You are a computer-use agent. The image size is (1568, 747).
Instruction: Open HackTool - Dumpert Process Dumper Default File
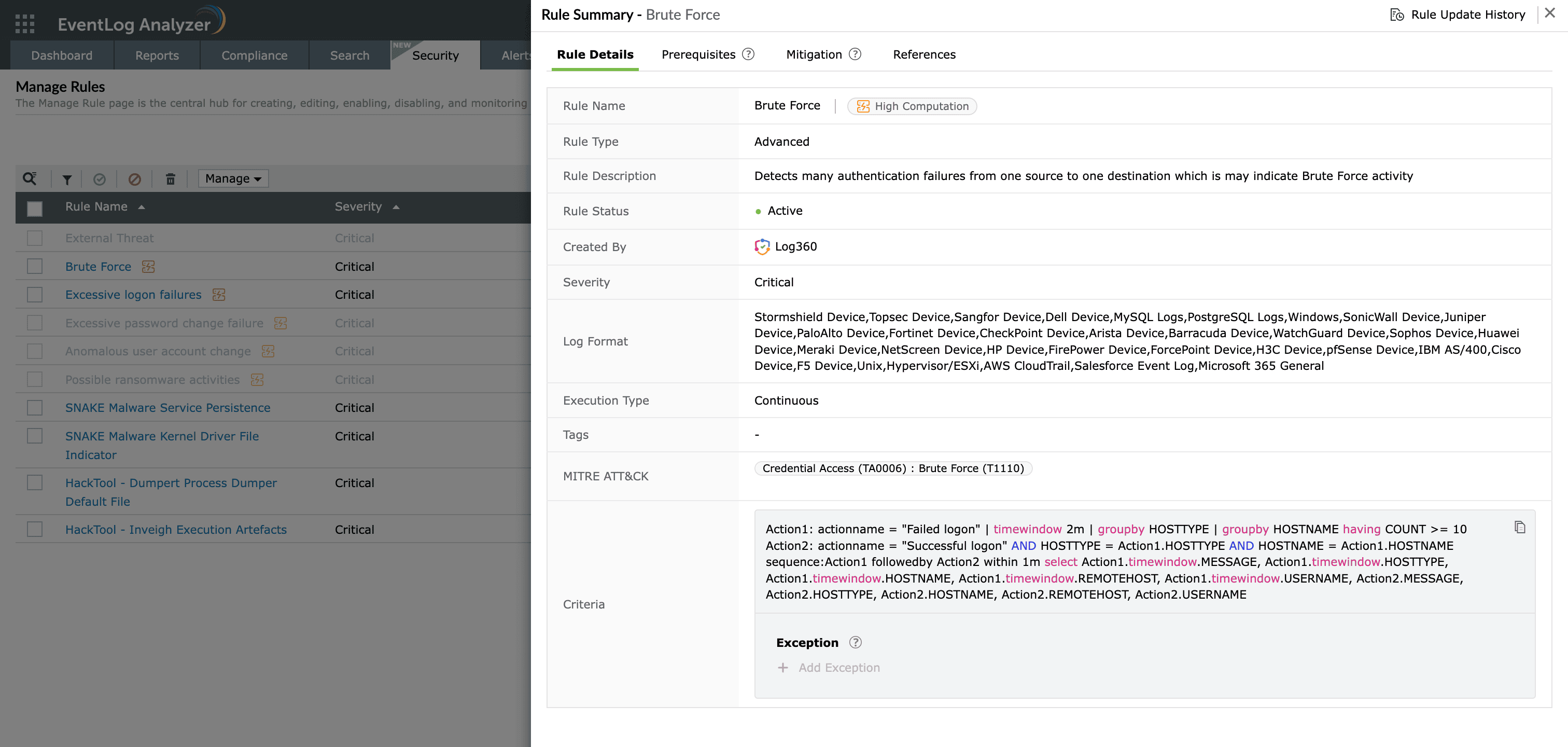pos(171,492)
